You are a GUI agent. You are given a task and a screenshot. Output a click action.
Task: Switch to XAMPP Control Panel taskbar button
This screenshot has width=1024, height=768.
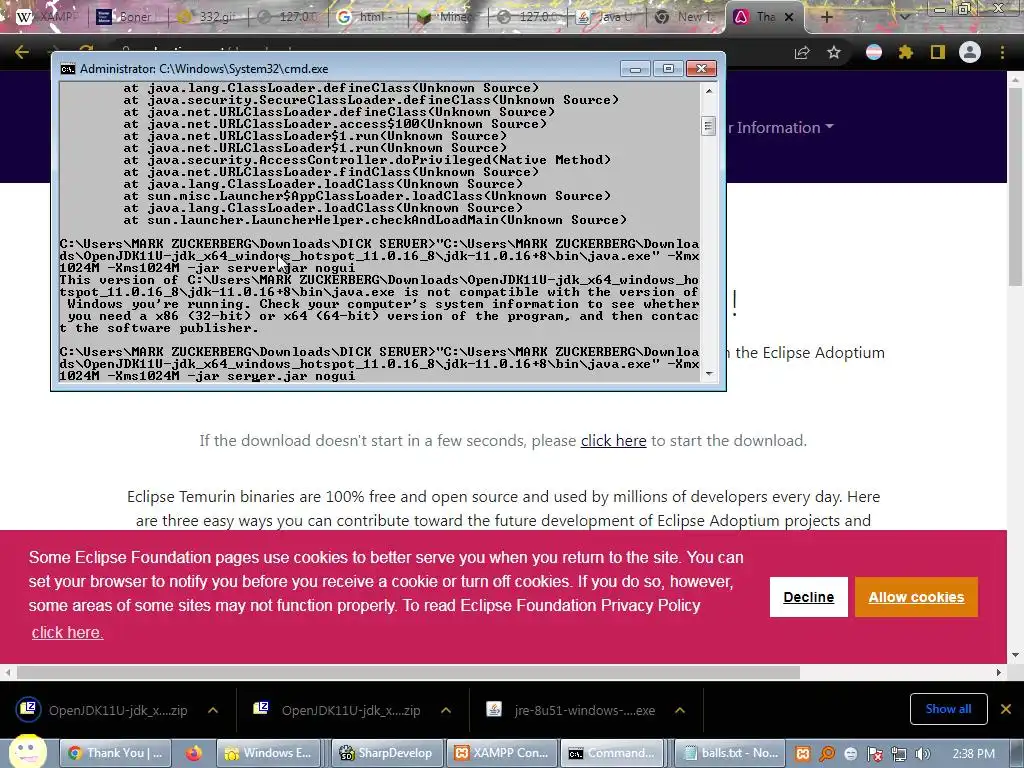[x=502, y=753]
